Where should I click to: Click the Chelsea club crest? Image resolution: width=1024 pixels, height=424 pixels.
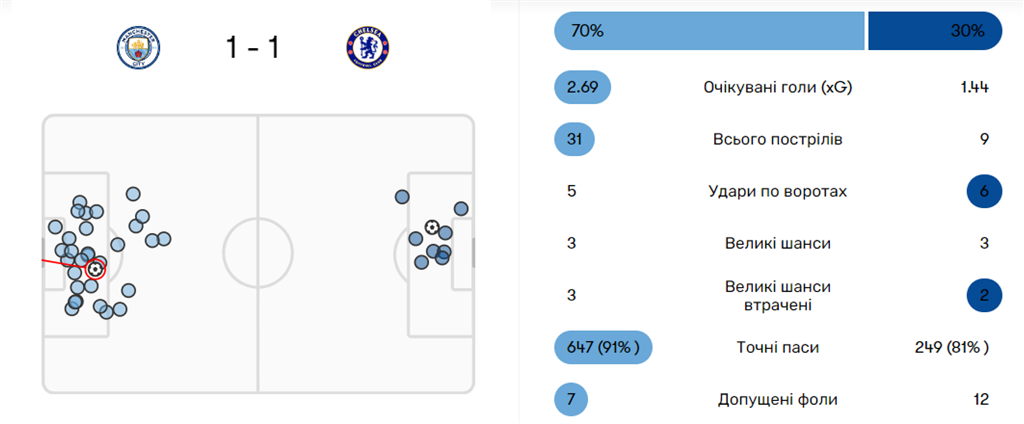pyautogui.click(x=367, y=47)
